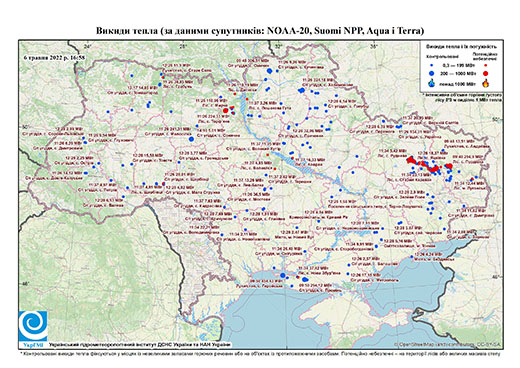520x368 pixels.
Task: Click the big blue marker near the Black Sea coast
Action: pos(283,275)
